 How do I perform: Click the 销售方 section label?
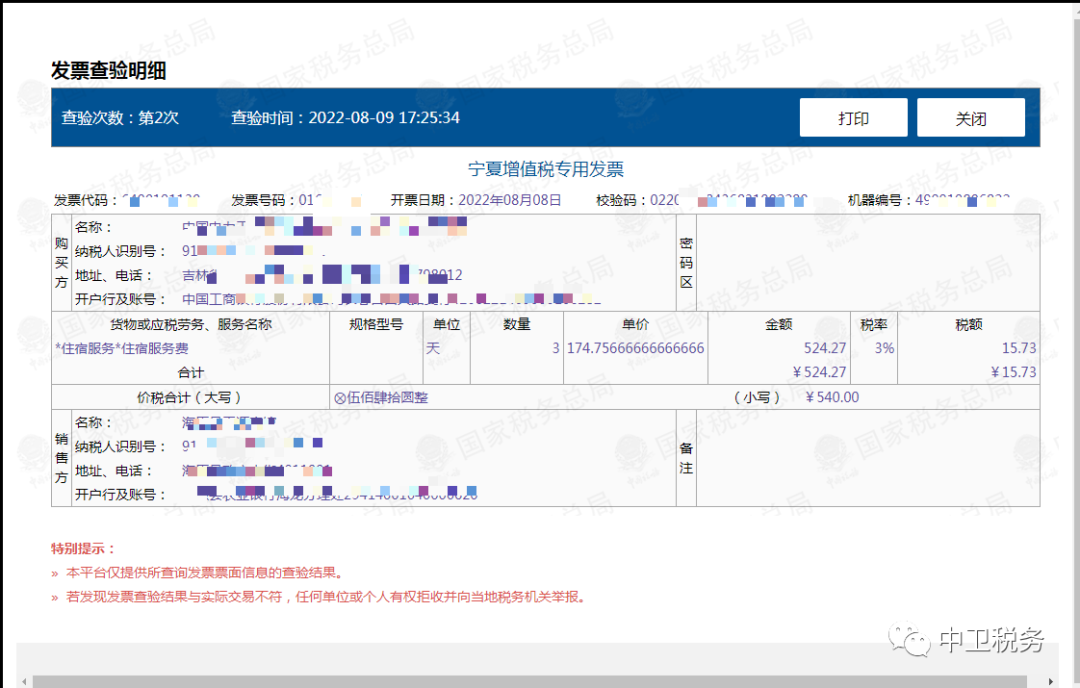click(61, 458)
